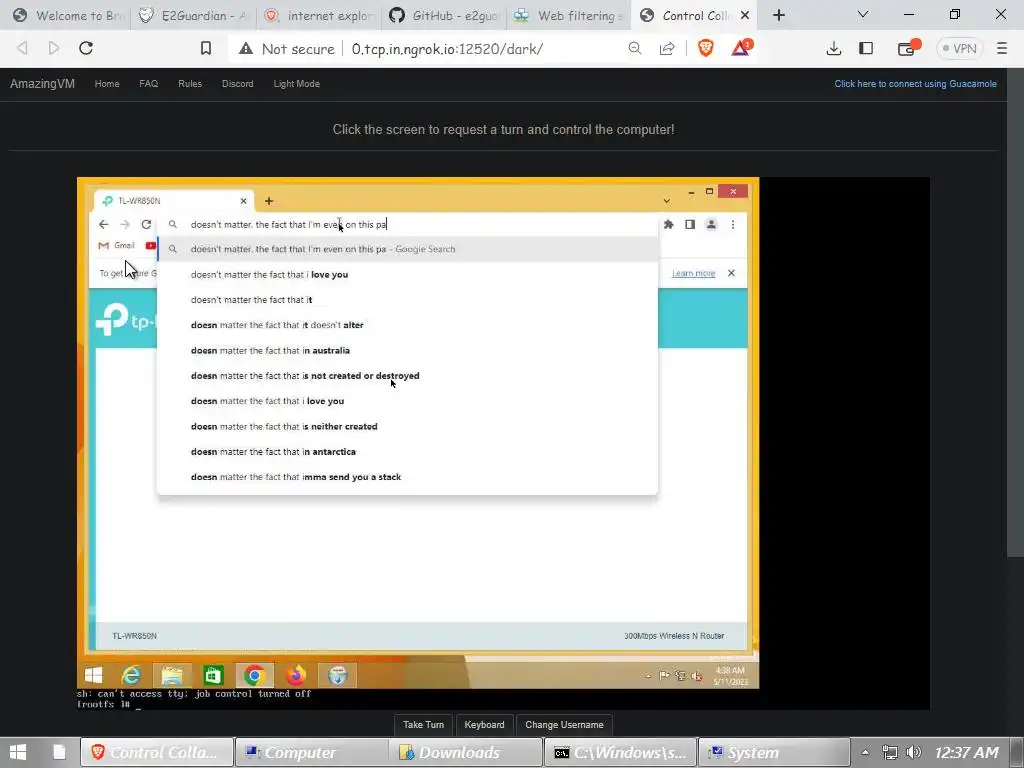Switch to the internet explorer tab

tap(319, 15)
